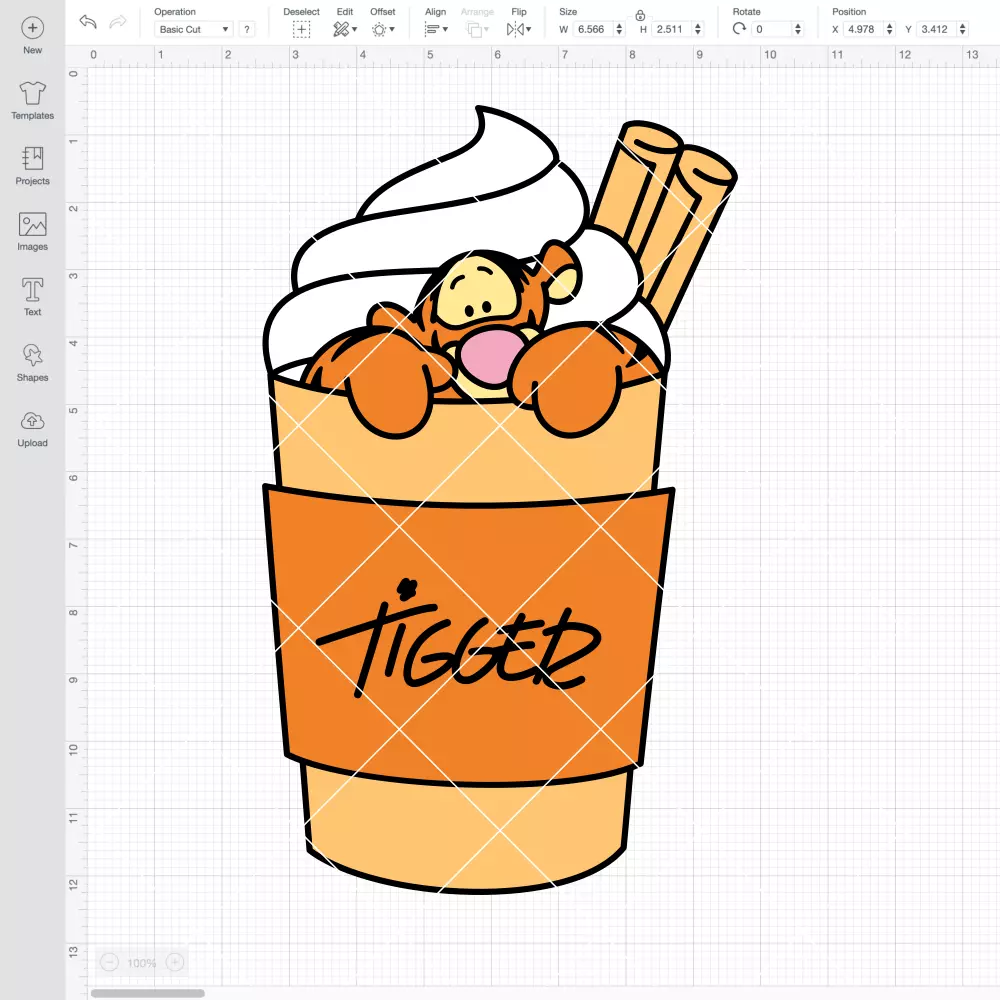1000x1000 pixels.
Task: Click the Rotate angle field
Action: (x=771, y=29)
